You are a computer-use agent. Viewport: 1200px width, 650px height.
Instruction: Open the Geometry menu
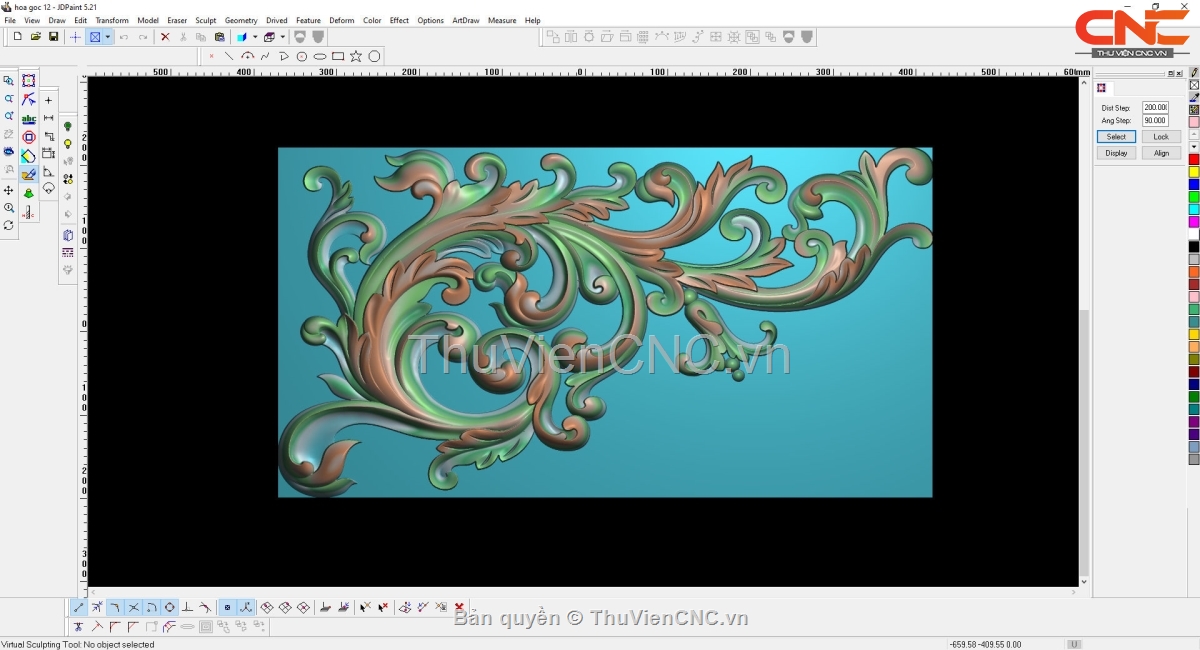point(241,20)
